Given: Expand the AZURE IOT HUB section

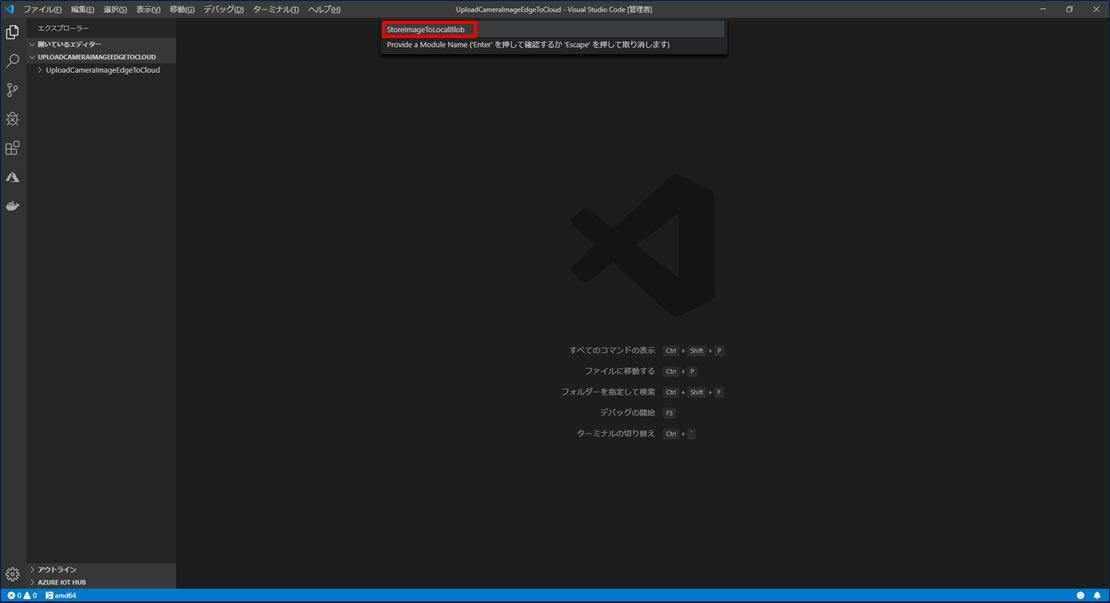Looking at the screenshot, I should [x=60, y=581].
